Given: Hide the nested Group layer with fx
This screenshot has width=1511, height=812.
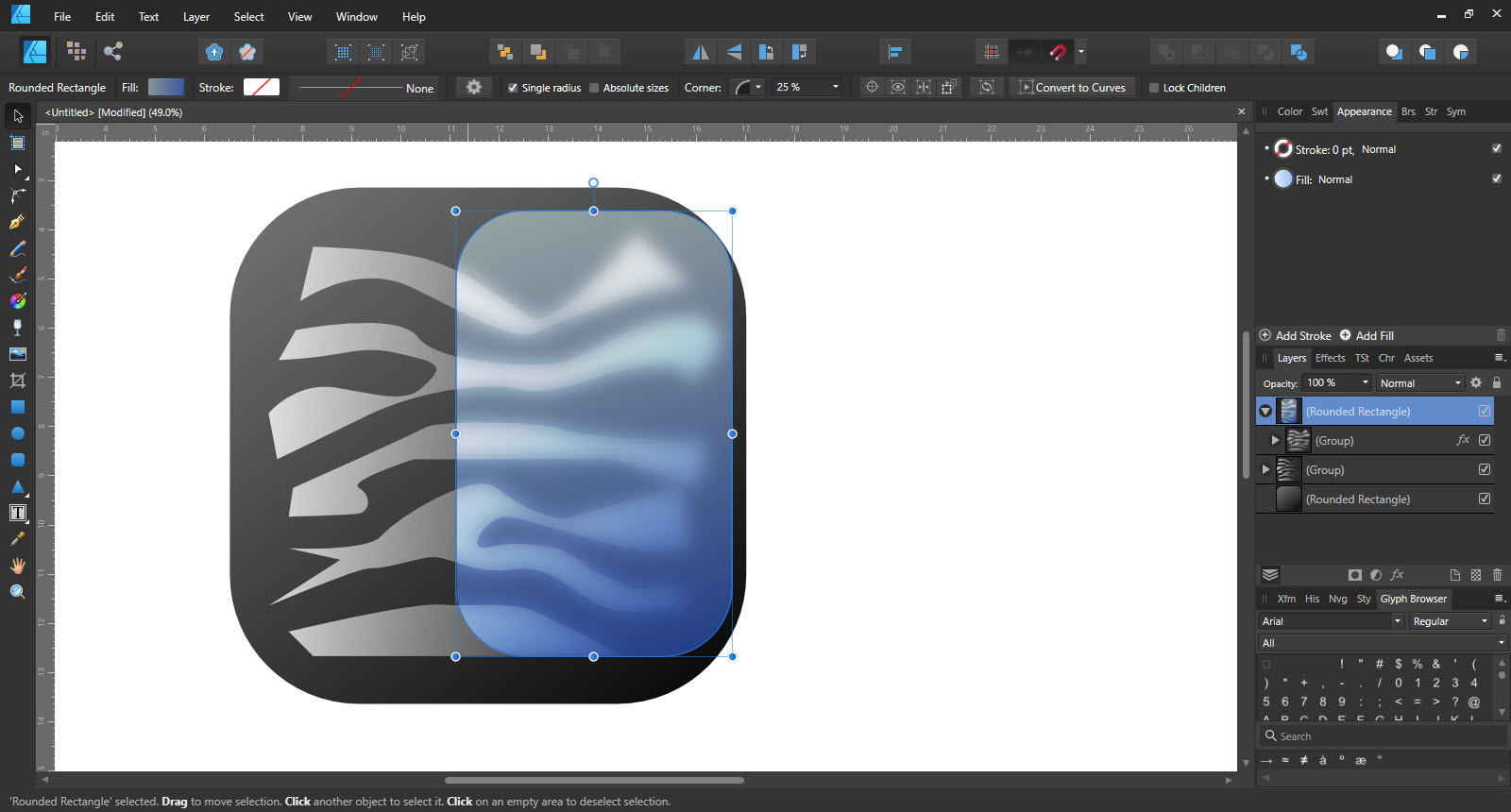Looking at the screenshot, I should pos(1485,440).
